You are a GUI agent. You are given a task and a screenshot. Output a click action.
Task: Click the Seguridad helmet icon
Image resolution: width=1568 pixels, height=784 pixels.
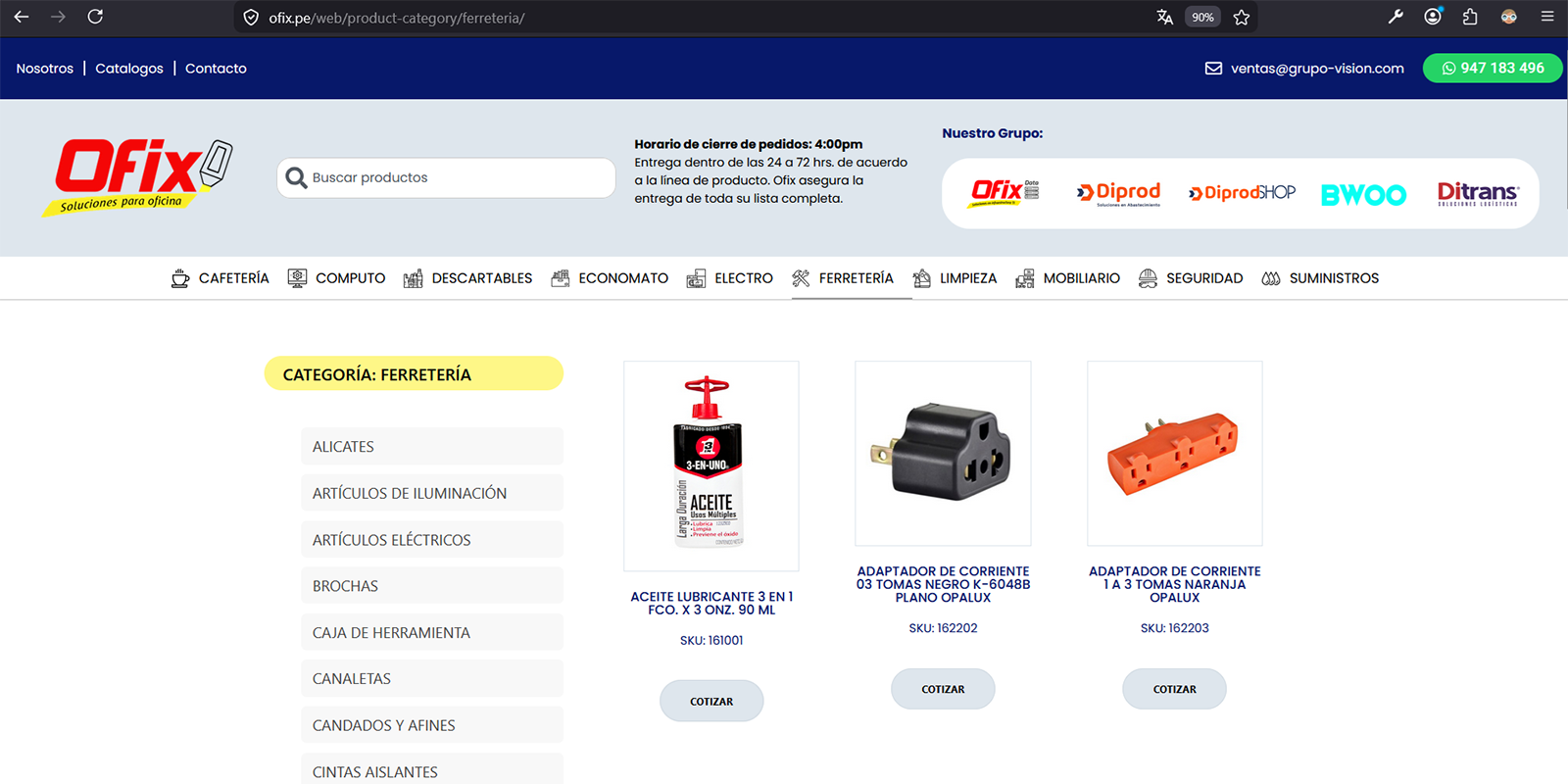point(1148,278)
